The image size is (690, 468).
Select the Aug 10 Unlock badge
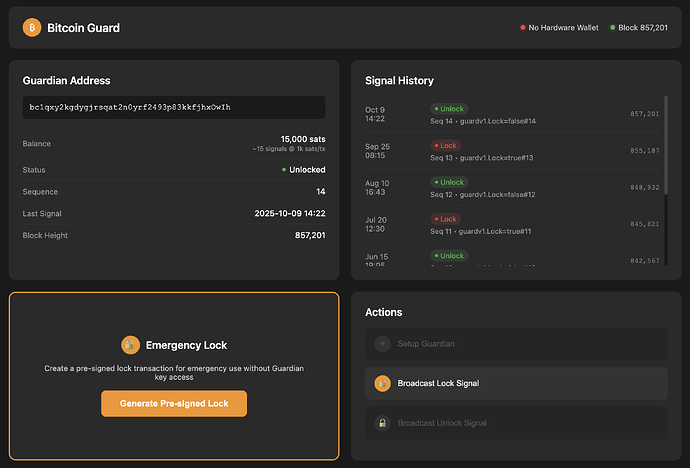(449, 182)
